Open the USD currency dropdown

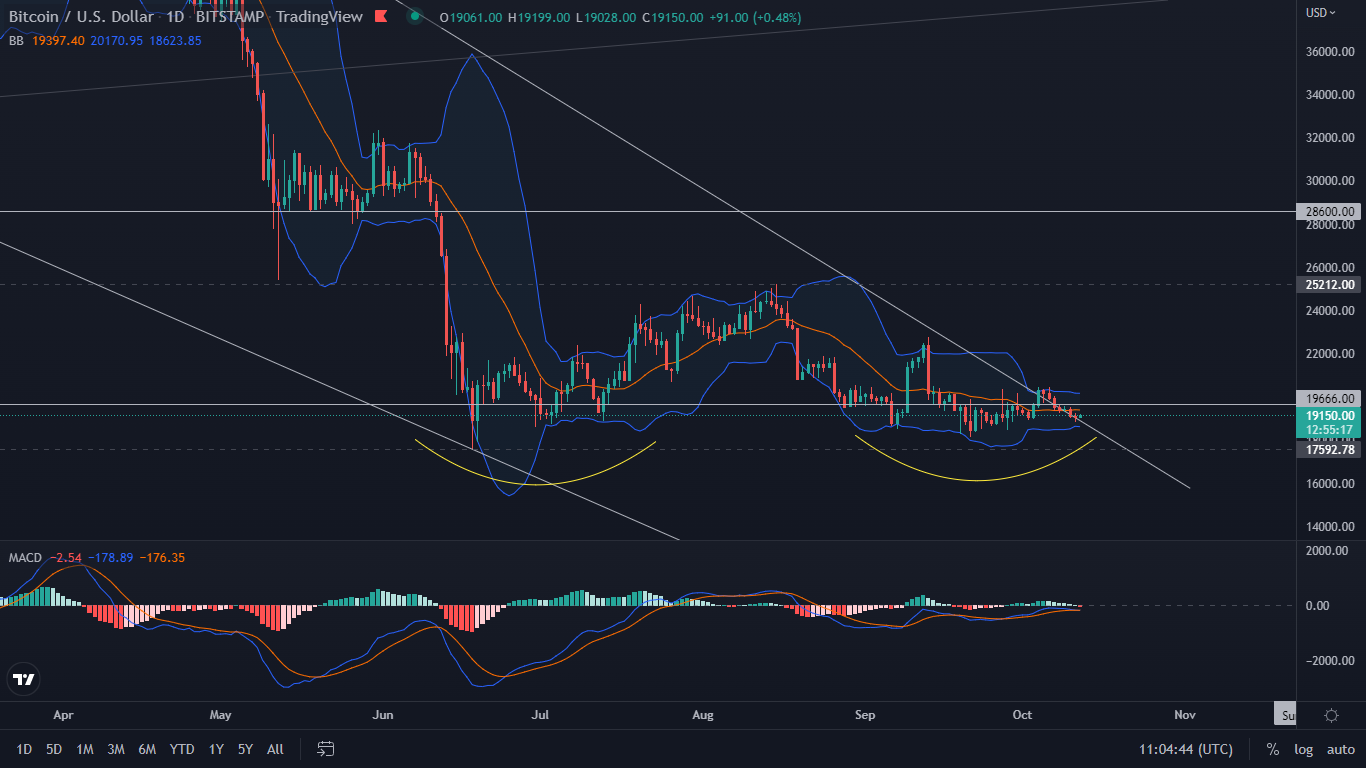[1321, 13]
